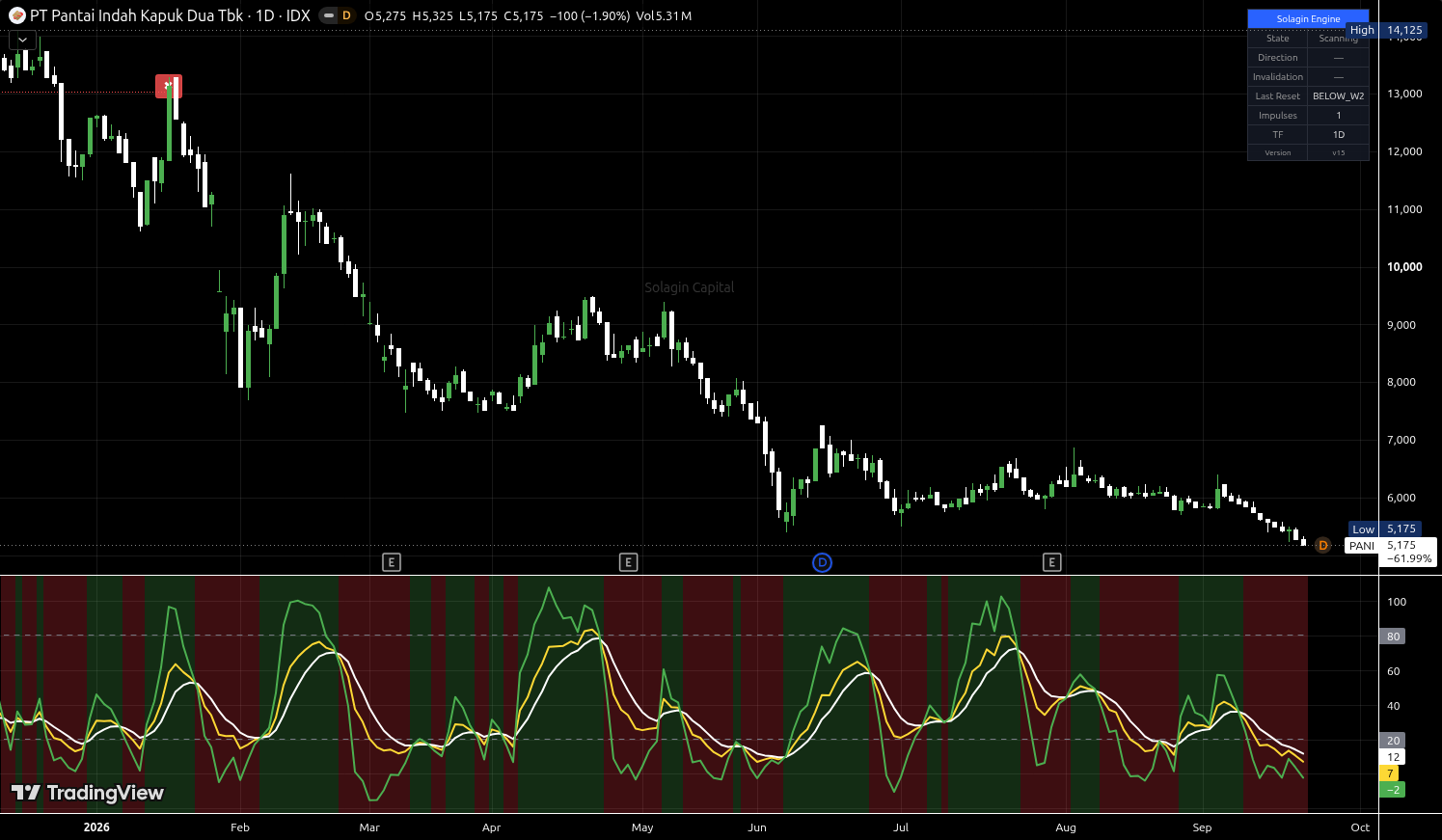
Task: Click the Invalidation row label in the table
Action: pos(1277,77)
